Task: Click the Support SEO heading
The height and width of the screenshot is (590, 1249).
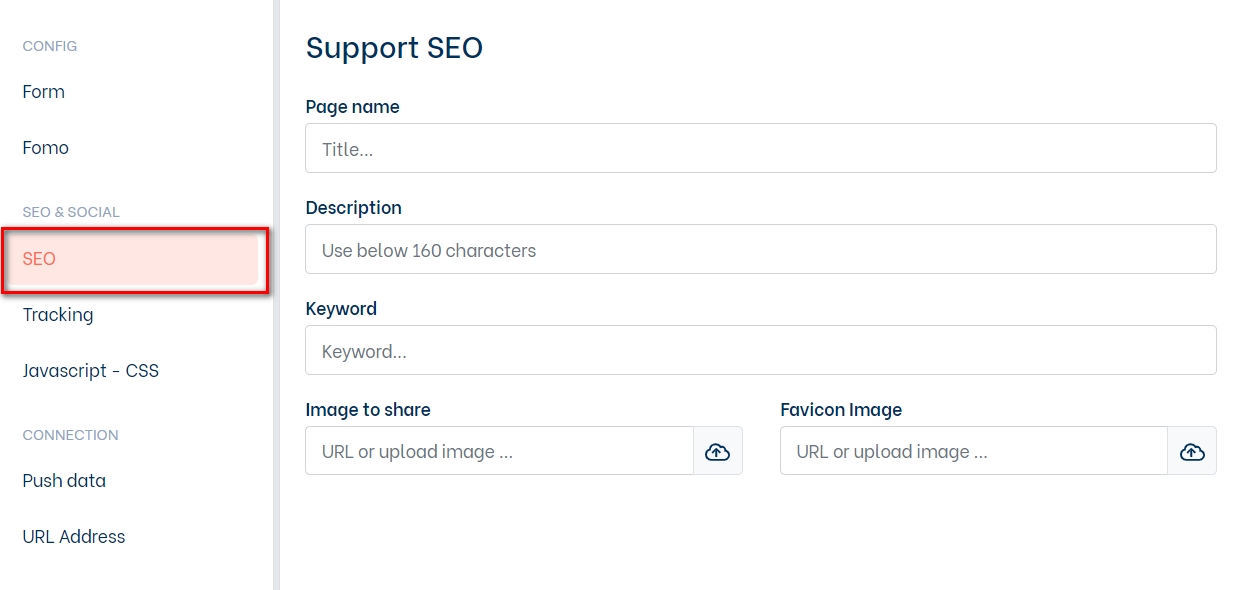Action: (394, 48)
